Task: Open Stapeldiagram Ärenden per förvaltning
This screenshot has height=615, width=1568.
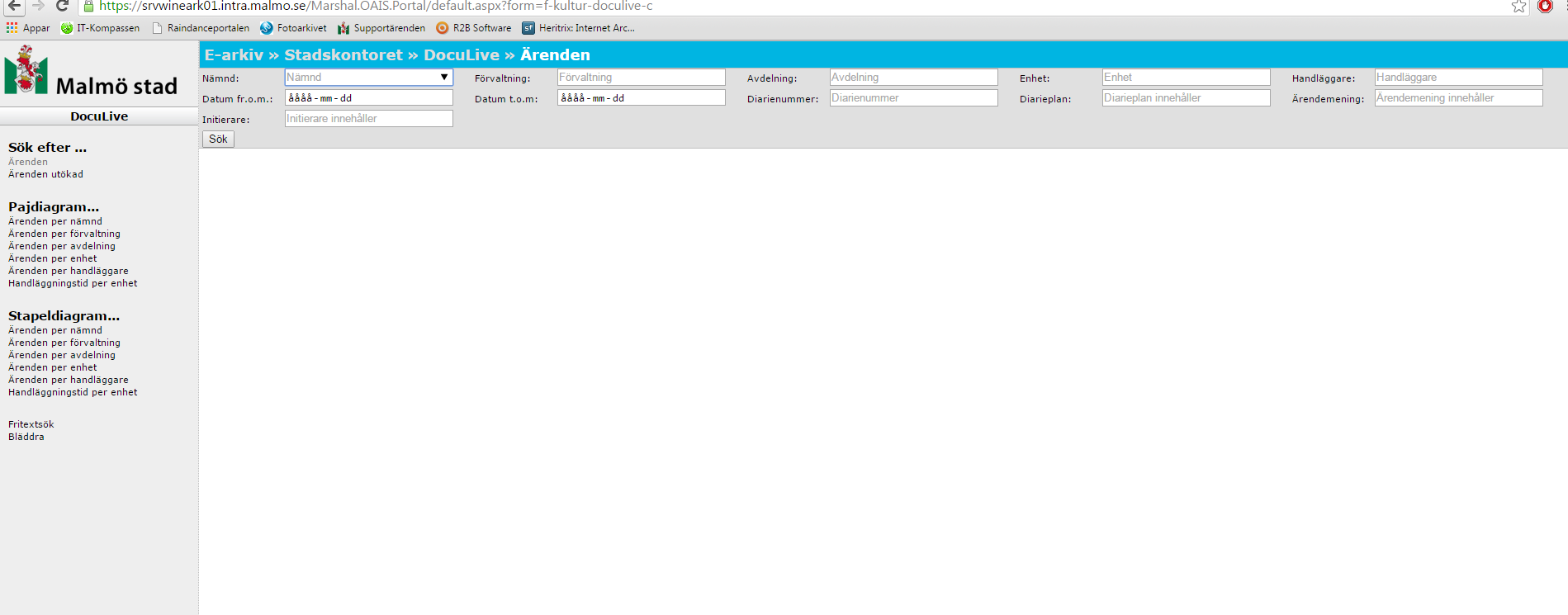Action: coord(64,343)
